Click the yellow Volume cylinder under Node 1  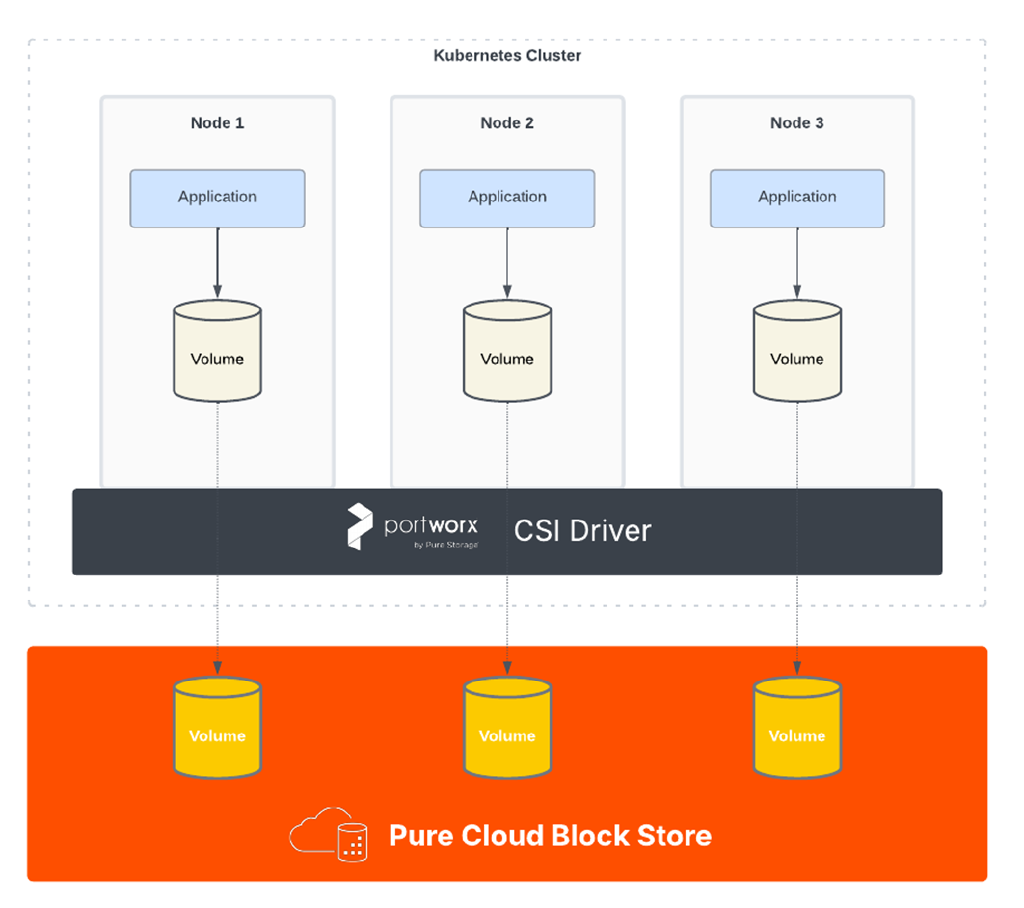pos(217,728)
